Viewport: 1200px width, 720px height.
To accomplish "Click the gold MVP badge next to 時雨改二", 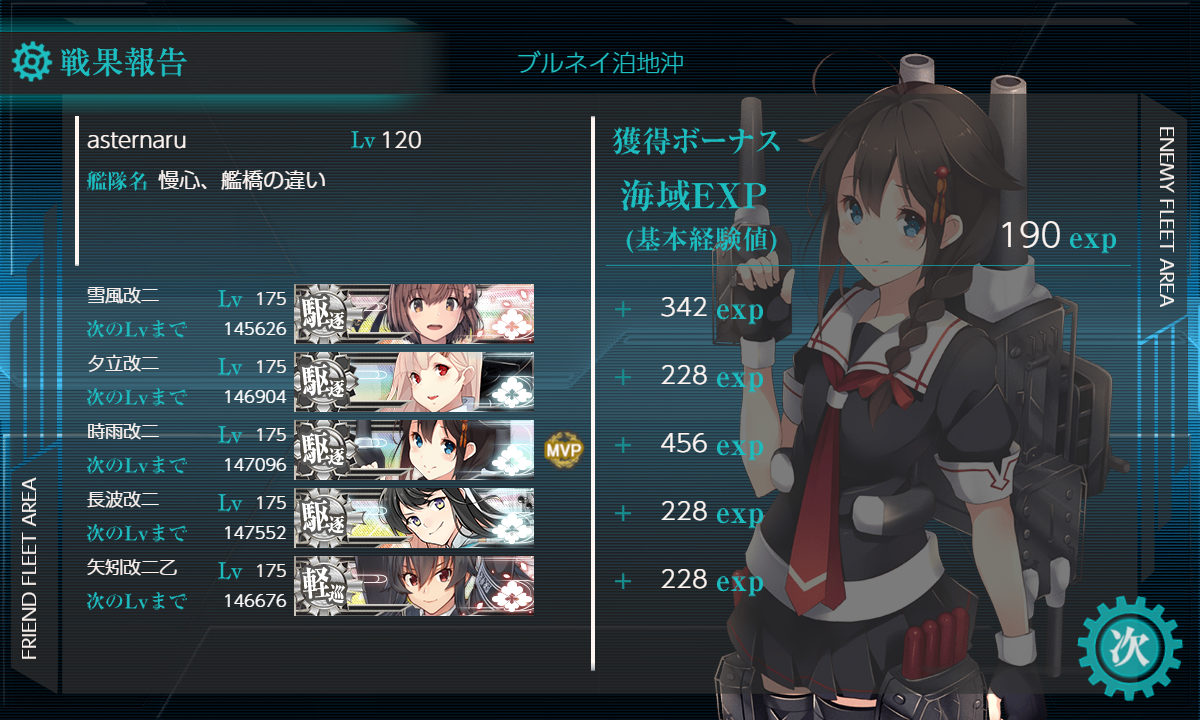I will 563,451.
